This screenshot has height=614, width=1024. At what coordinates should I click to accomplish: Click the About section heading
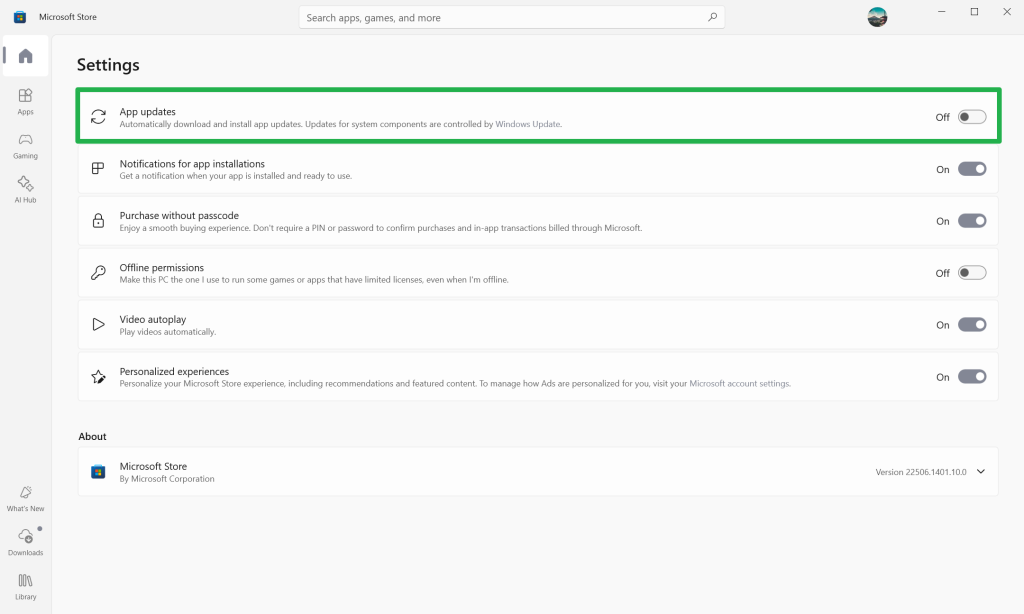(92, 436)
